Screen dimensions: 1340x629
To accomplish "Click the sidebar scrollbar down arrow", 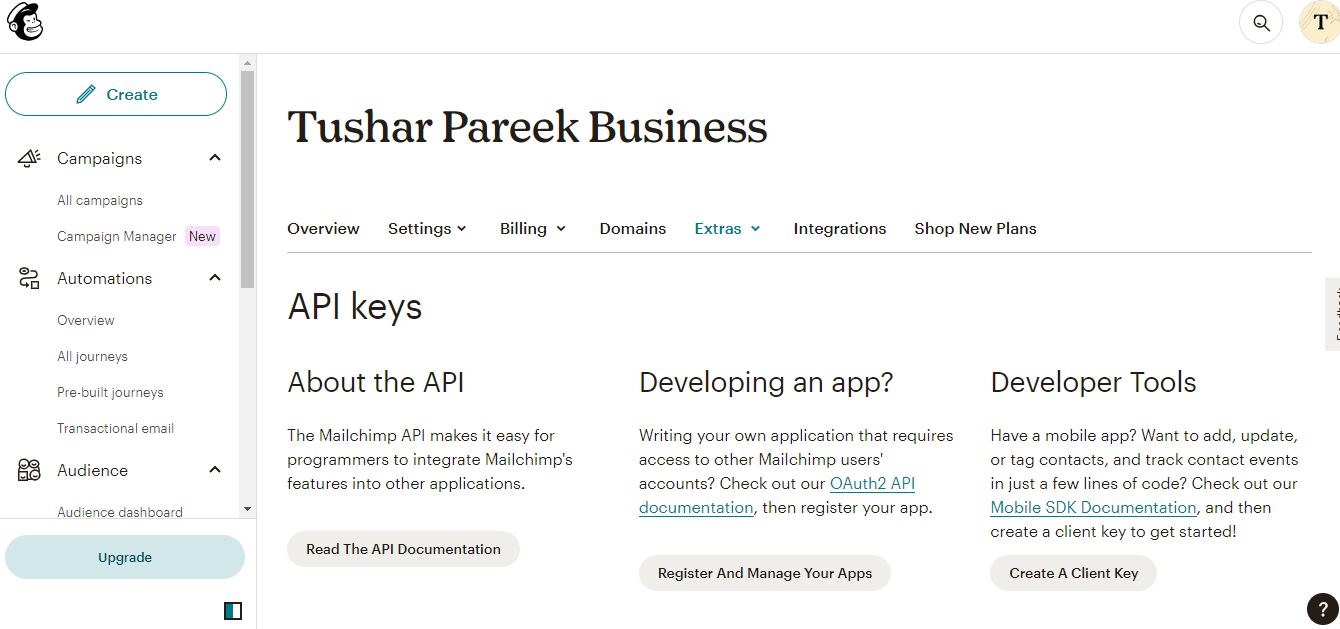I will coord(247,509).
